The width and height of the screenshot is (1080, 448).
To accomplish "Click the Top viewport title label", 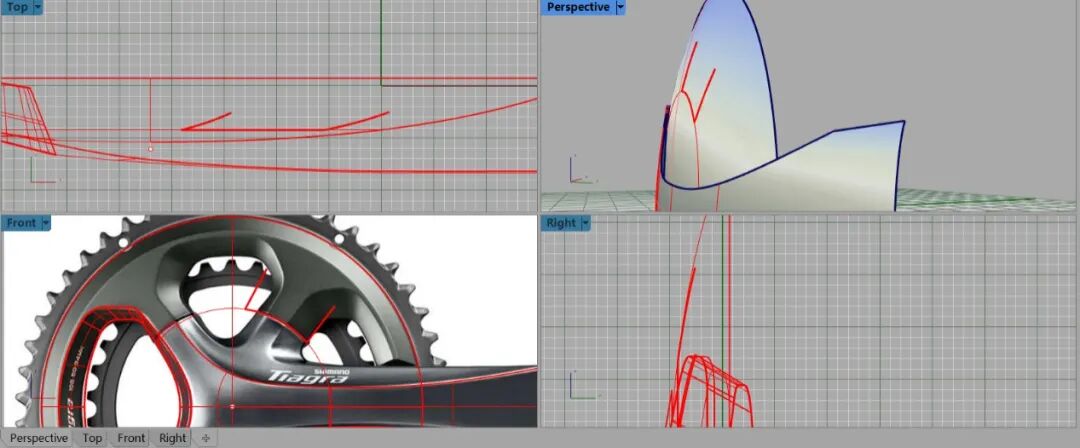I will pyautogui.click(x=17, y=7).
